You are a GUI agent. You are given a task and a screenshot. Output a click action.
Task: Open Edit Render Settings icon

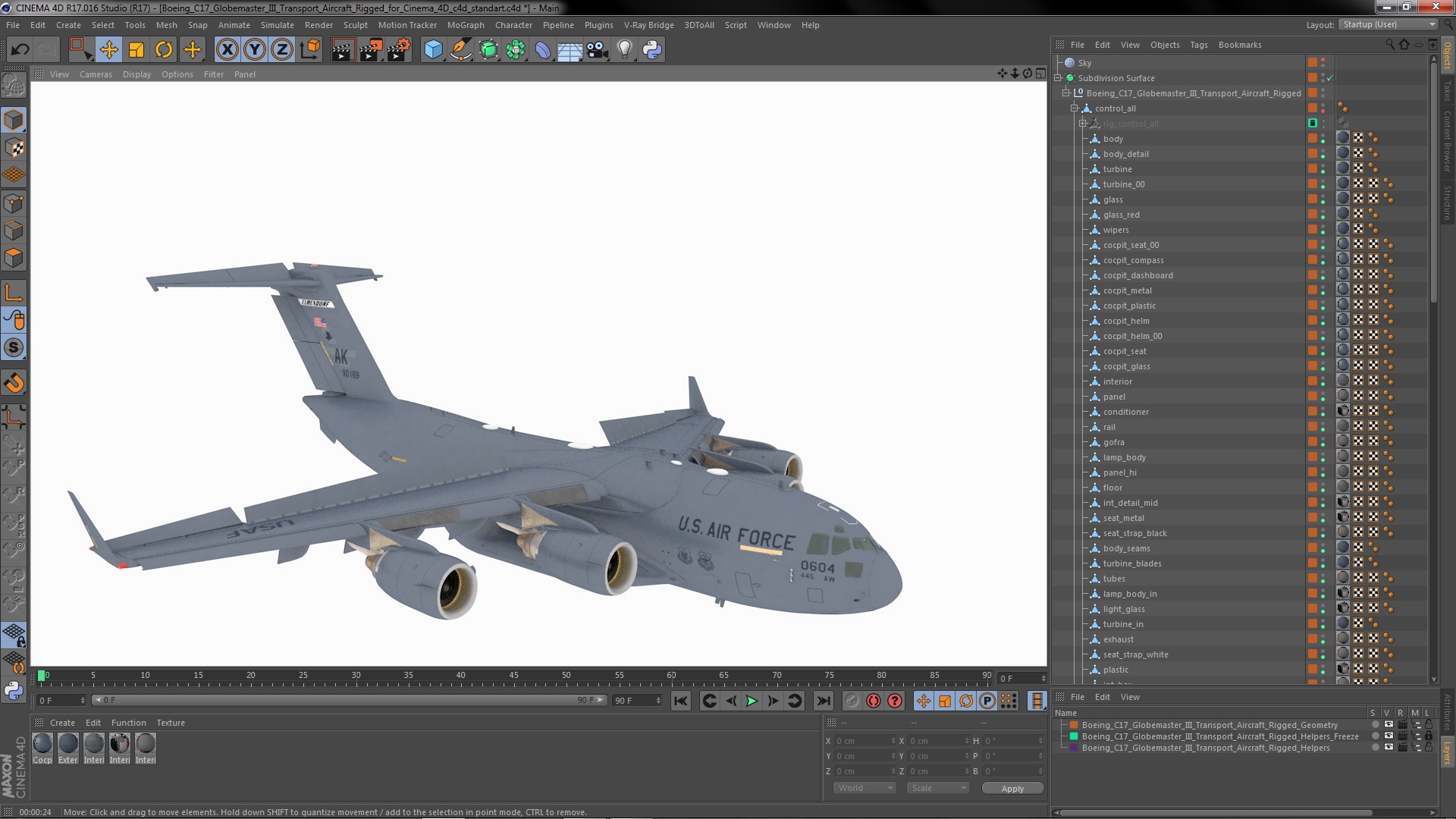click(x=399, y=50)
